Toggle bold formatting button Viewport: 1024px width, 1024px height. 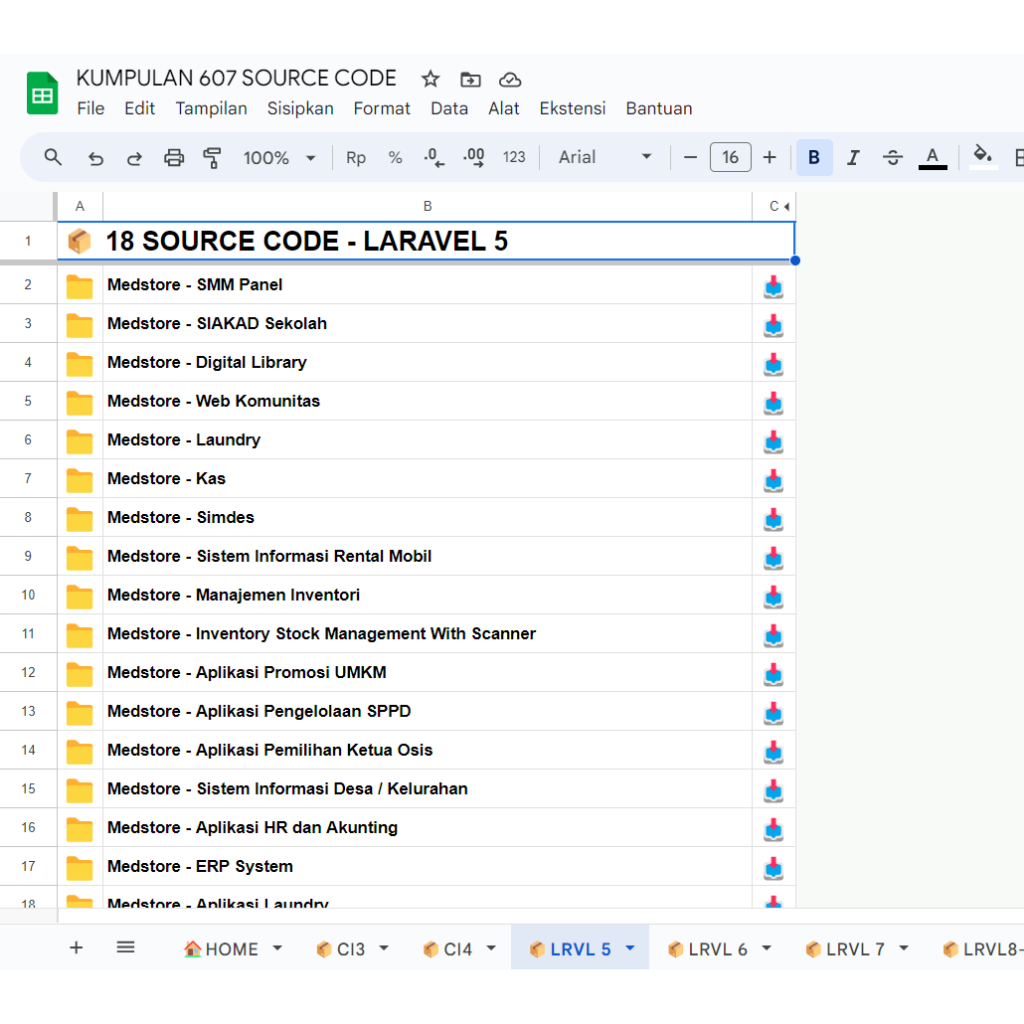click(x=814, y=158)
